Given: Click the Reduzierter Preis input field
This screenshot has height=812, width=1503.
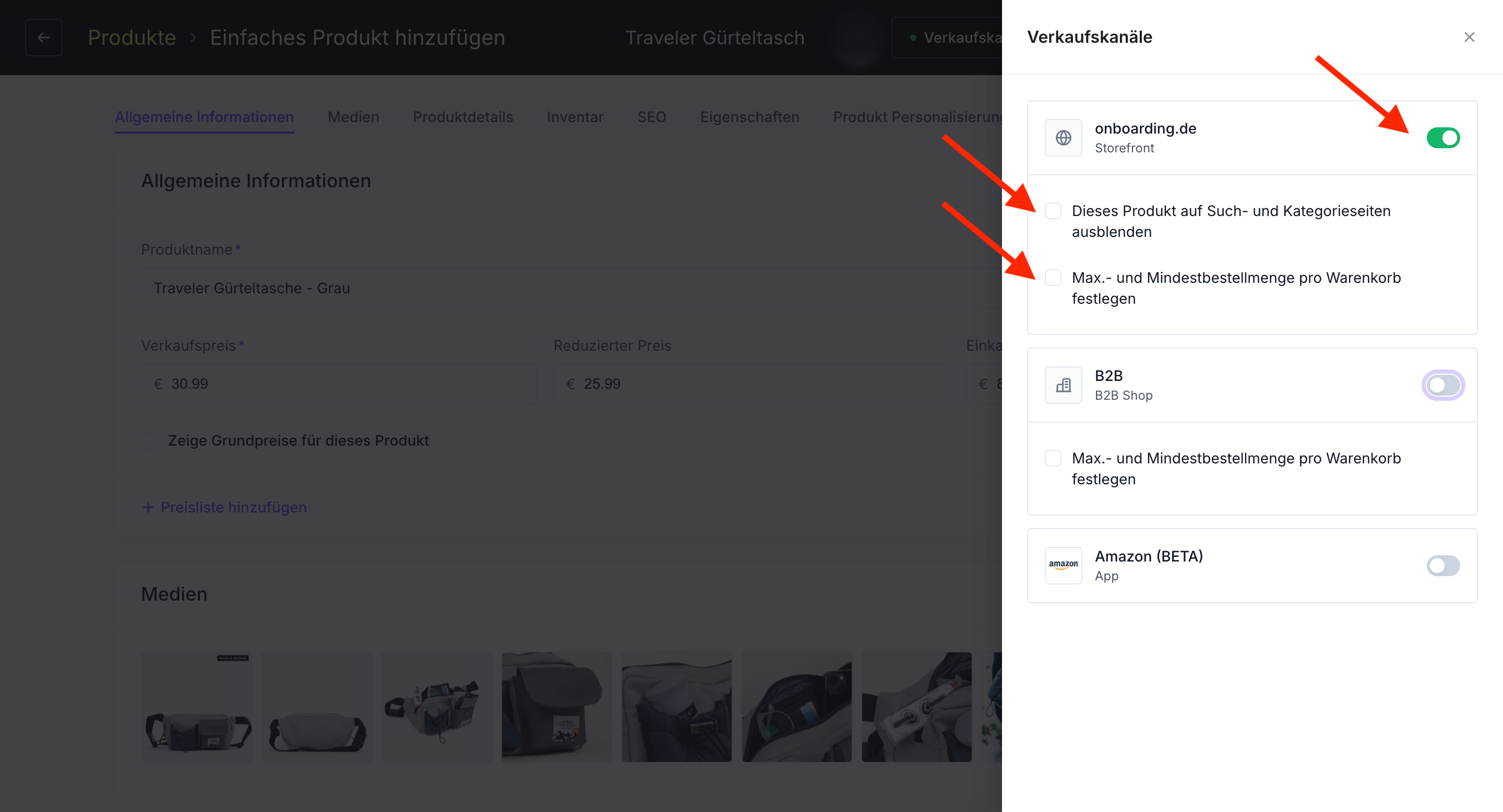Looking at the screenshot, I should [x=751, y=384].
